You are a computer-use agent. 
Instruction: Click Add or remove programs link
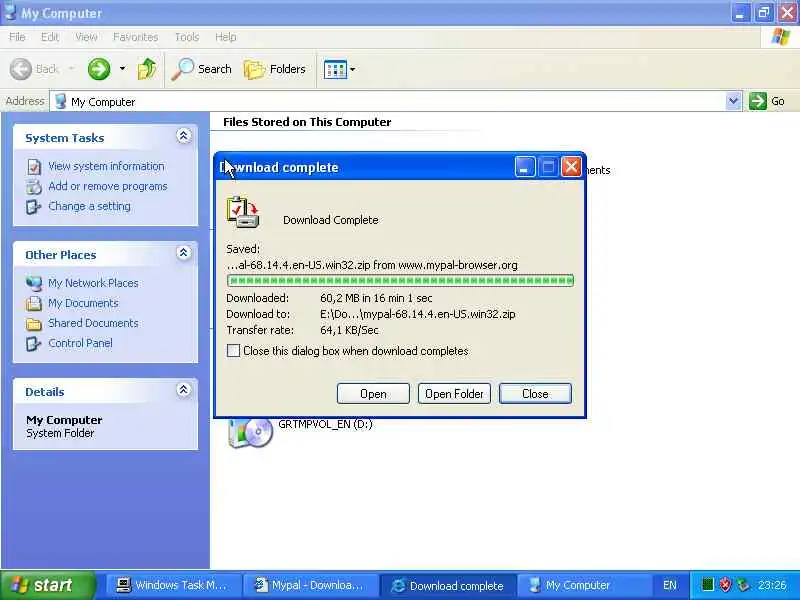pos(108,186)
